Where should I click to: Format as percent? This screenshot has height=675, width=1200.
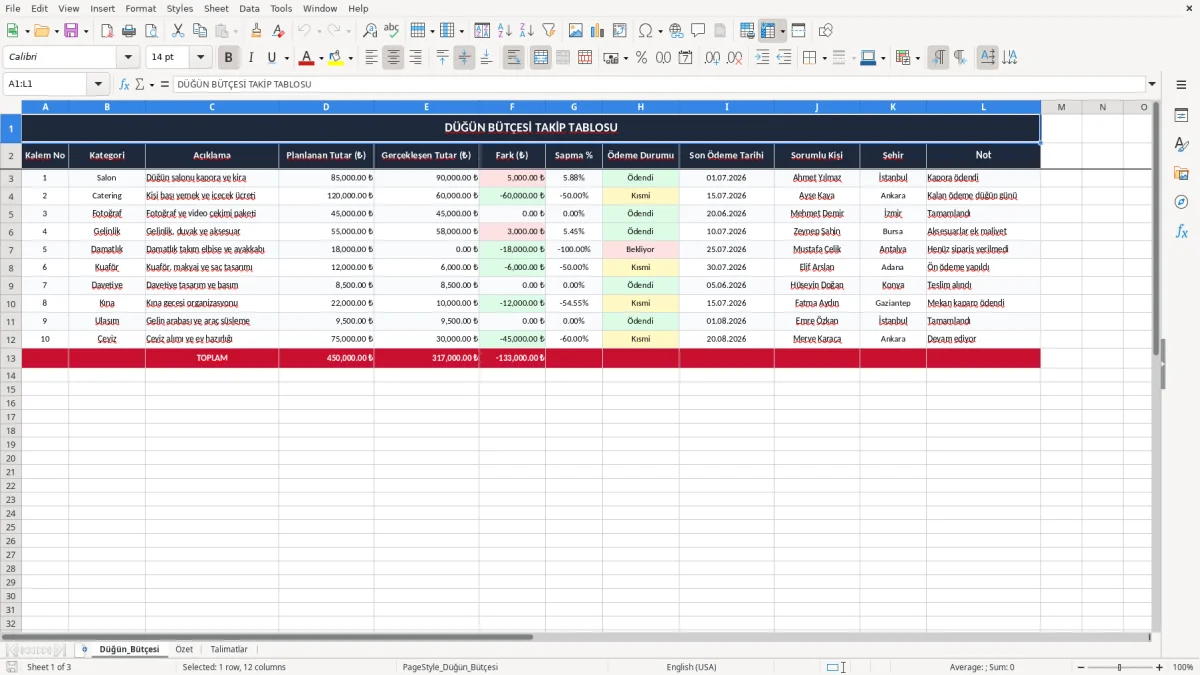pyautogui.click(x=641, y=58)
